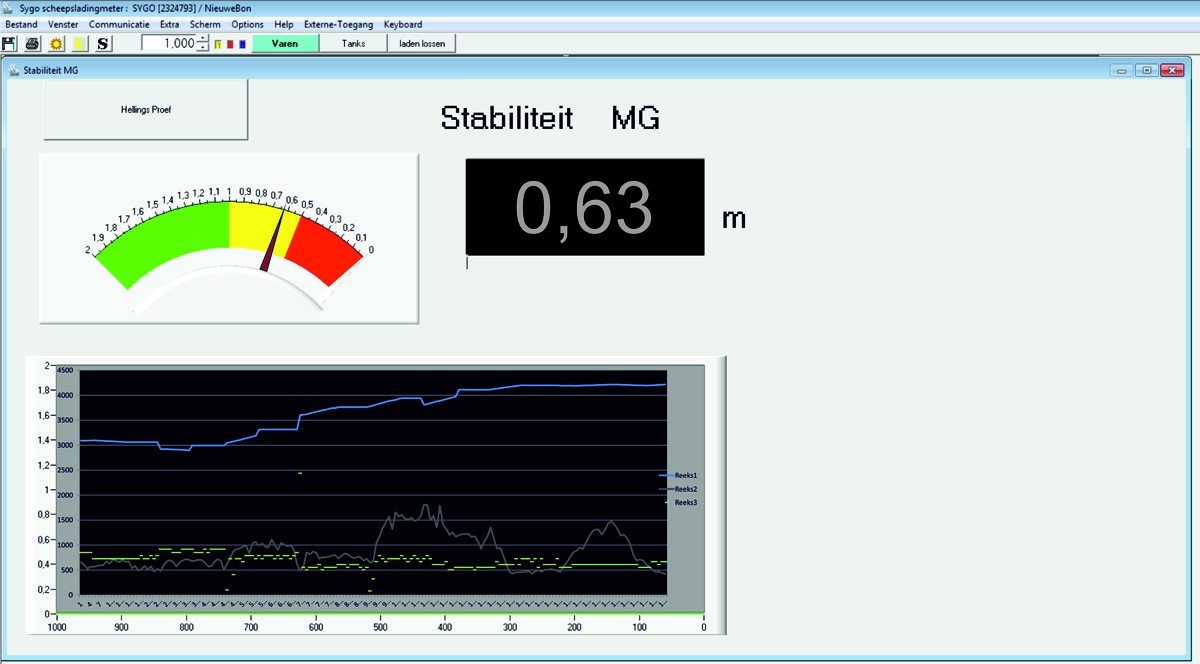Click the Tanks button
Screen dimensions: 1200x664
[x=353, y=43]
